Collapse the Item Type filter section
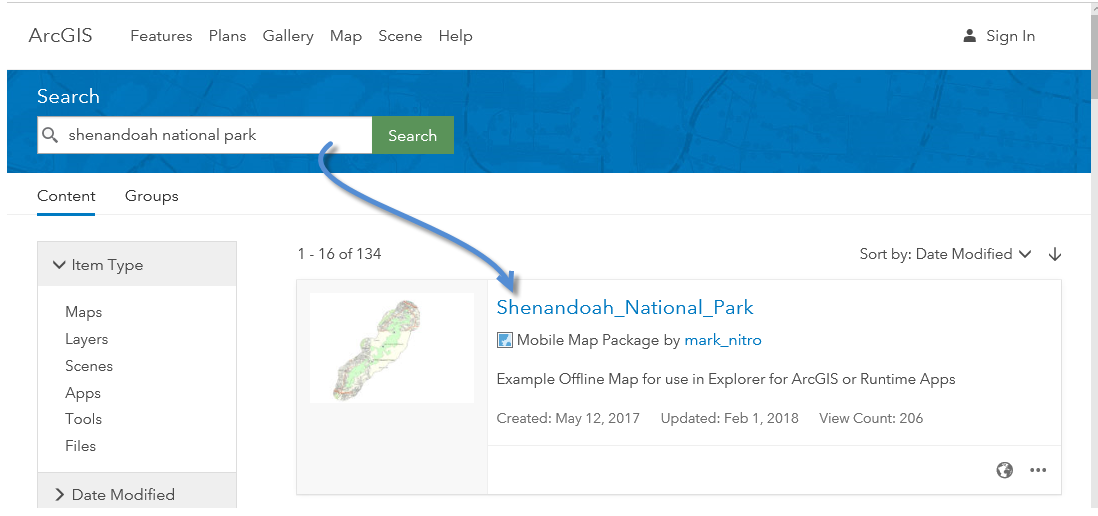Image resolution: width=1098 pixels, height=516 pixels. tap(137, 265)
